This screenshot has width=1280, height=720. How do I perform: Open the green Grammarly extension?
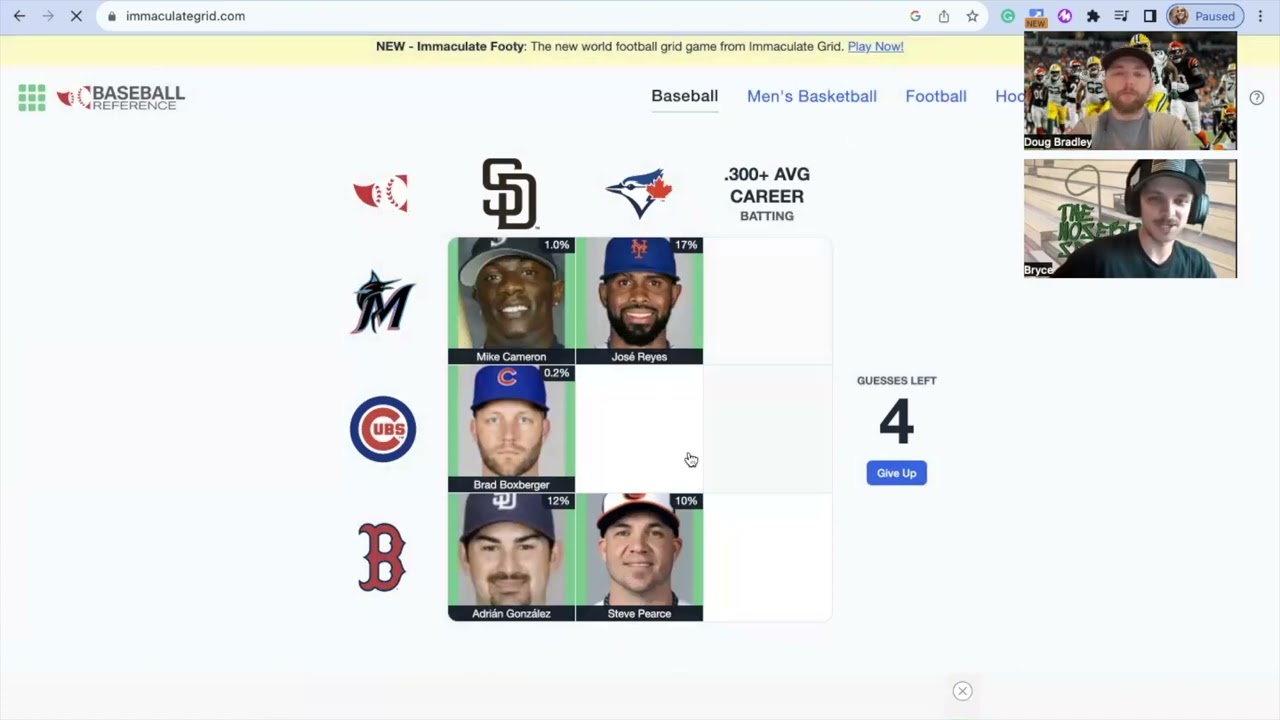[x=1008, y=16]
